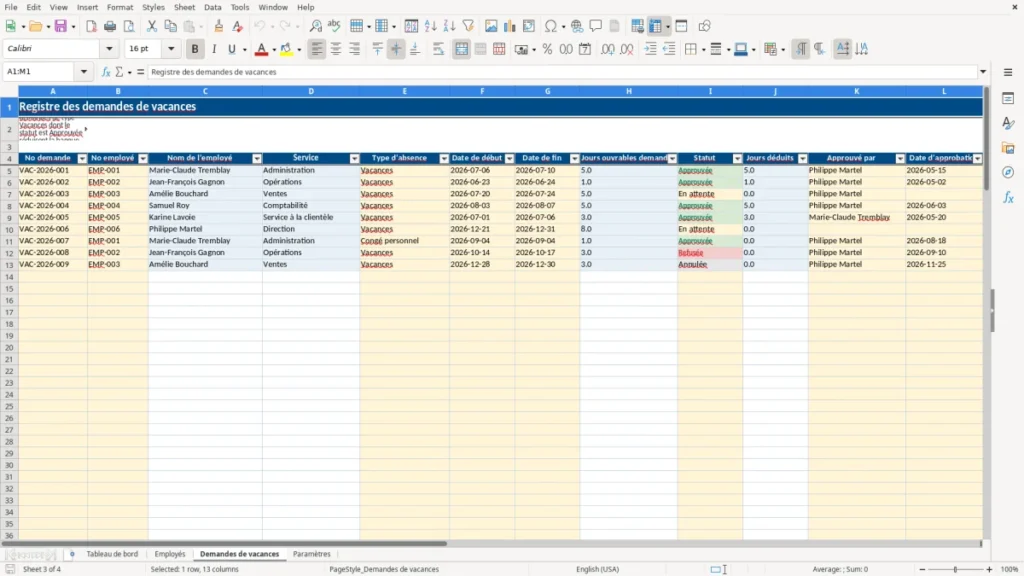Adjust the zoom slider
Image resolution: width=1024 pixels, height=576 pixels.
[x=955, y=569]
